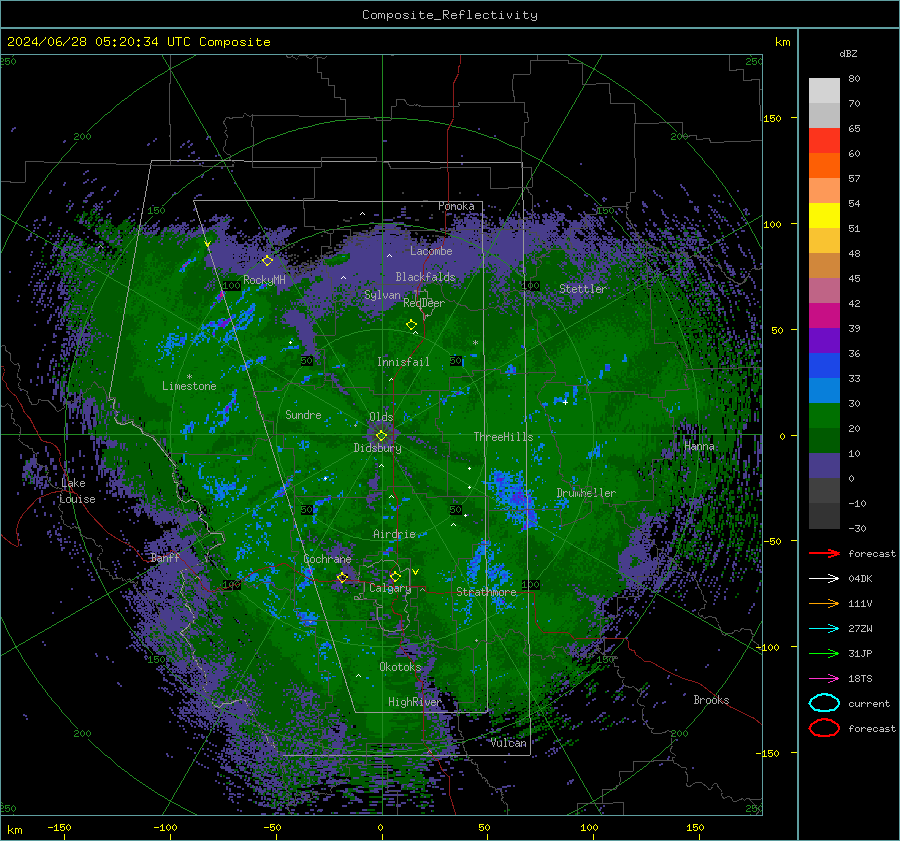The width and height of the screenshot is (900, 841).
Task: Click the red forecast arrow in legend
Action: [x=824, y=553]
